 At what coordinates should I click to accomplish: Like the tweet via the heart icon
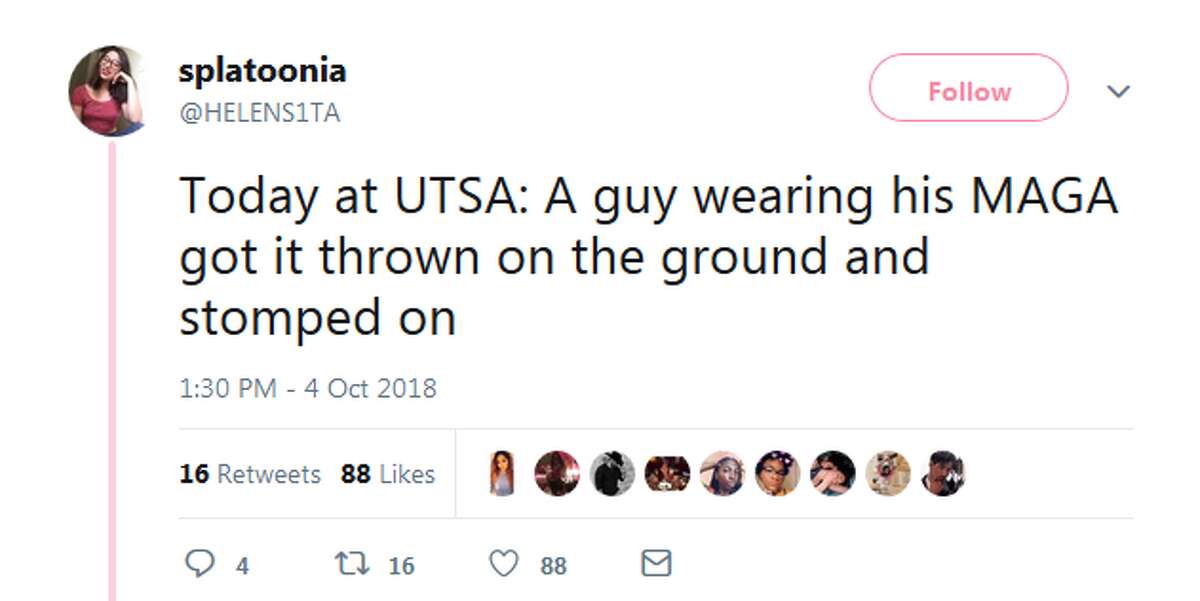505,564
